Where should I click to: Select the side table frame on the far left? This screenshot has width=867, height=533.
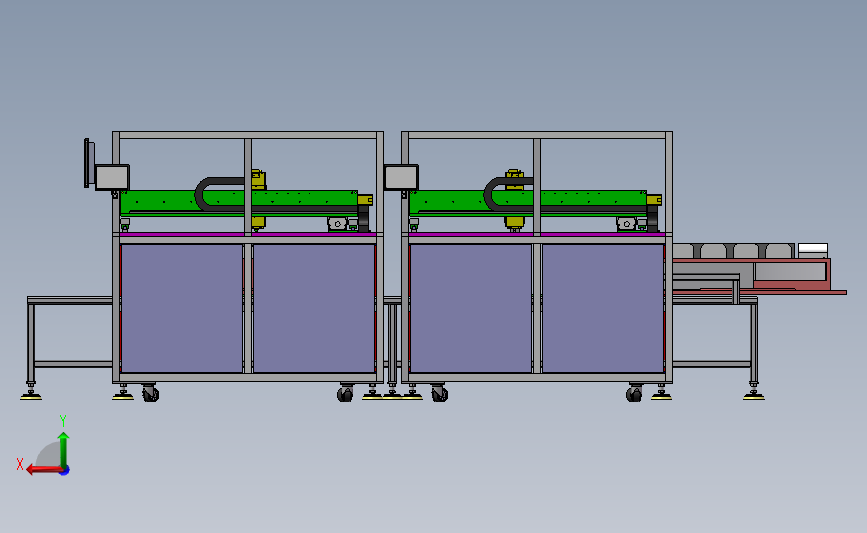[x=70, y=337]
